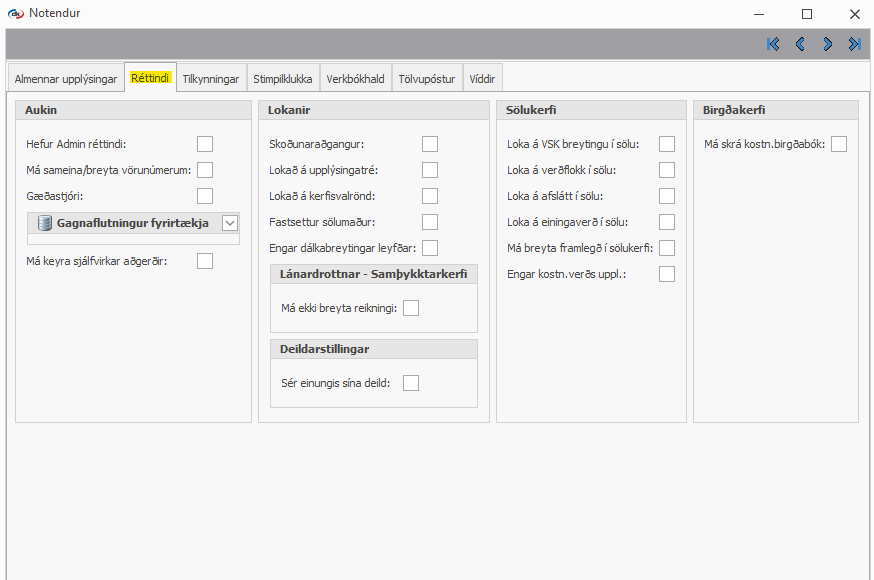The image size is (874, 580).
Task: Enable Má skrá kostn.birgðabók checkbox
Action: 839,144
